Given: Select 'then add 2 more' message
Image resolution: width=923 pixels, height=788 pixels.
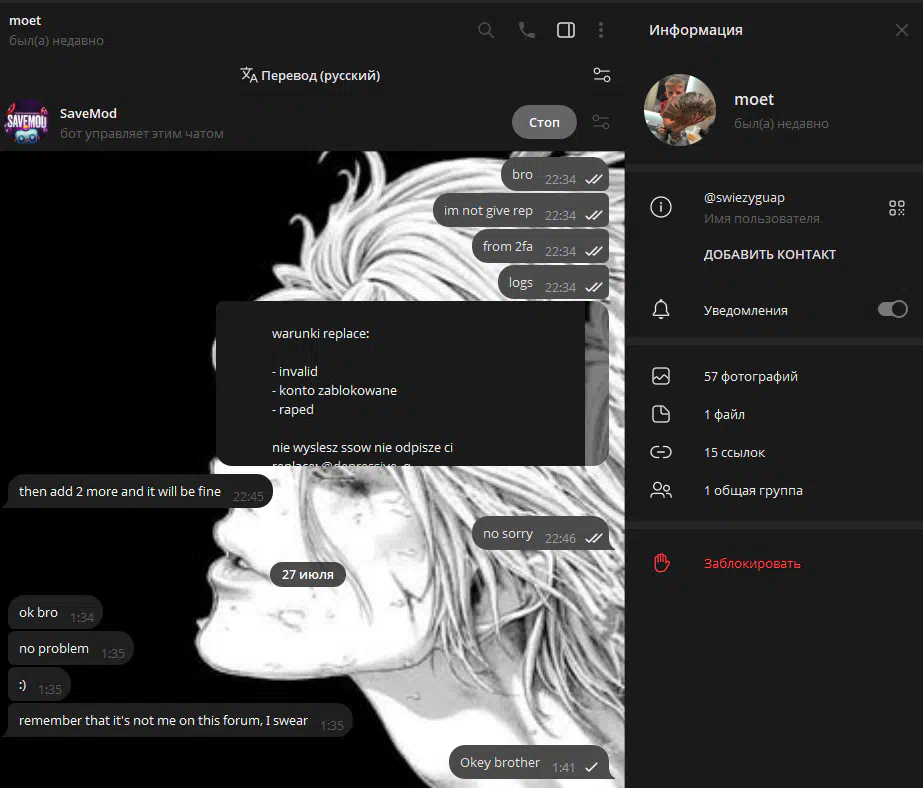Looking at the screenshot, I should [x=140, y=491].
